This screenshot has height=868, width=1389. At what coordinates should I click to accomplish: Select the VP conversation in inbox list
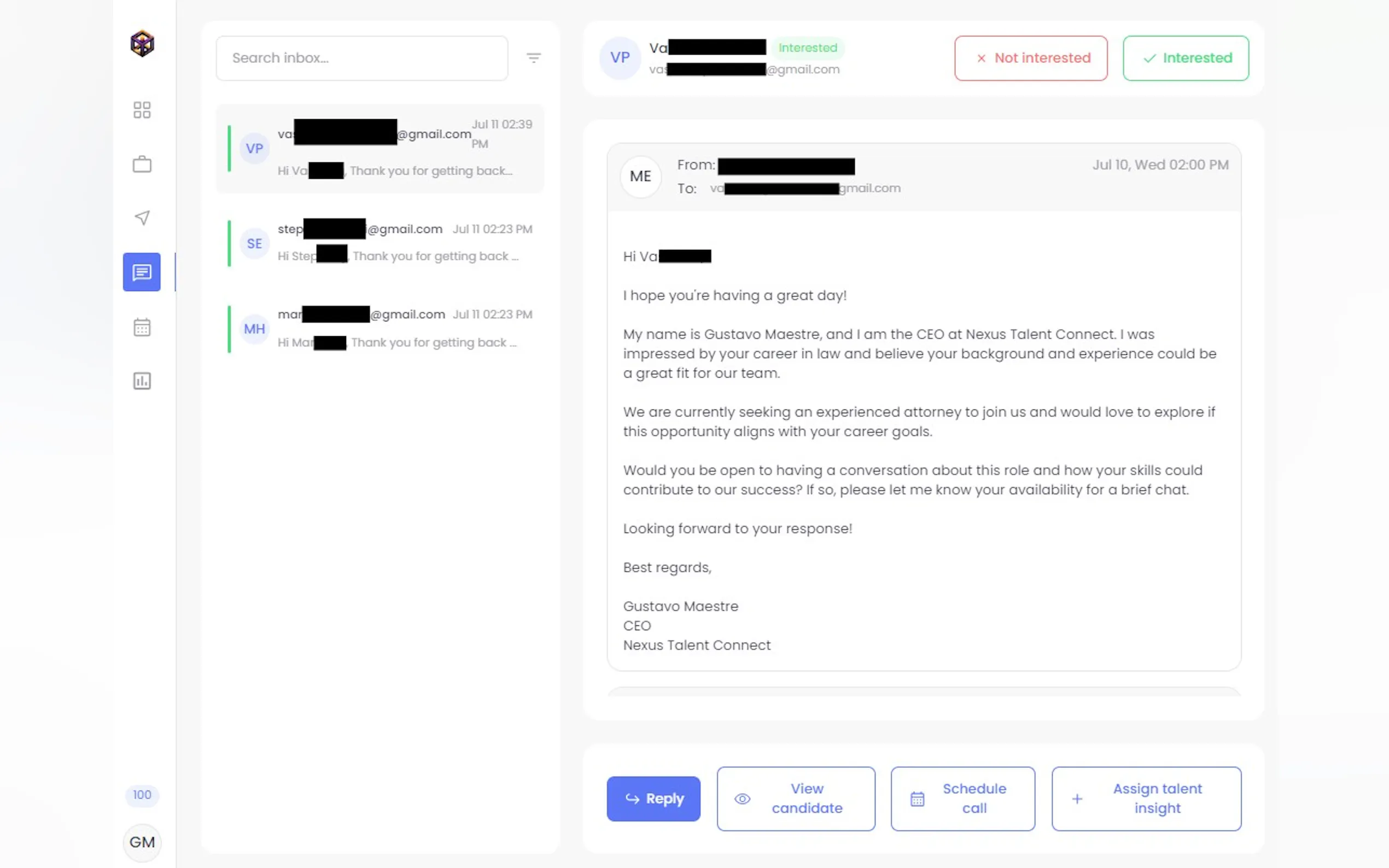[x=380, y=149]
